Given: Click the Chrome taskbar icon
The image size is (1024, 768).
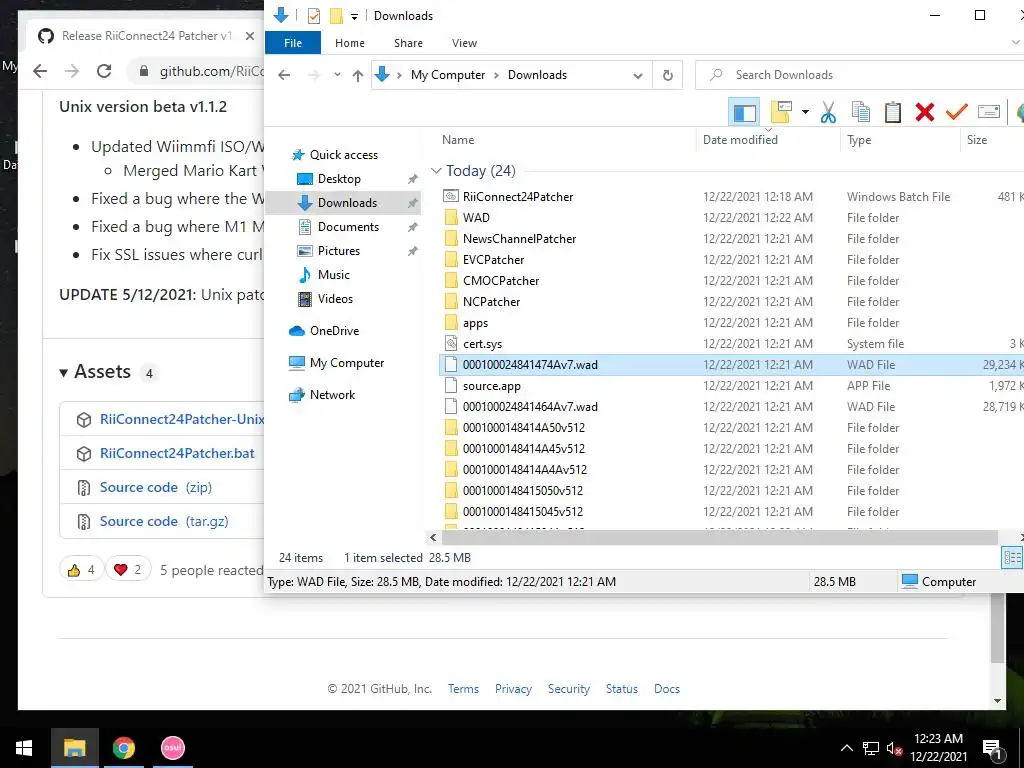Looking at the screenshot, I should (123, 748).
